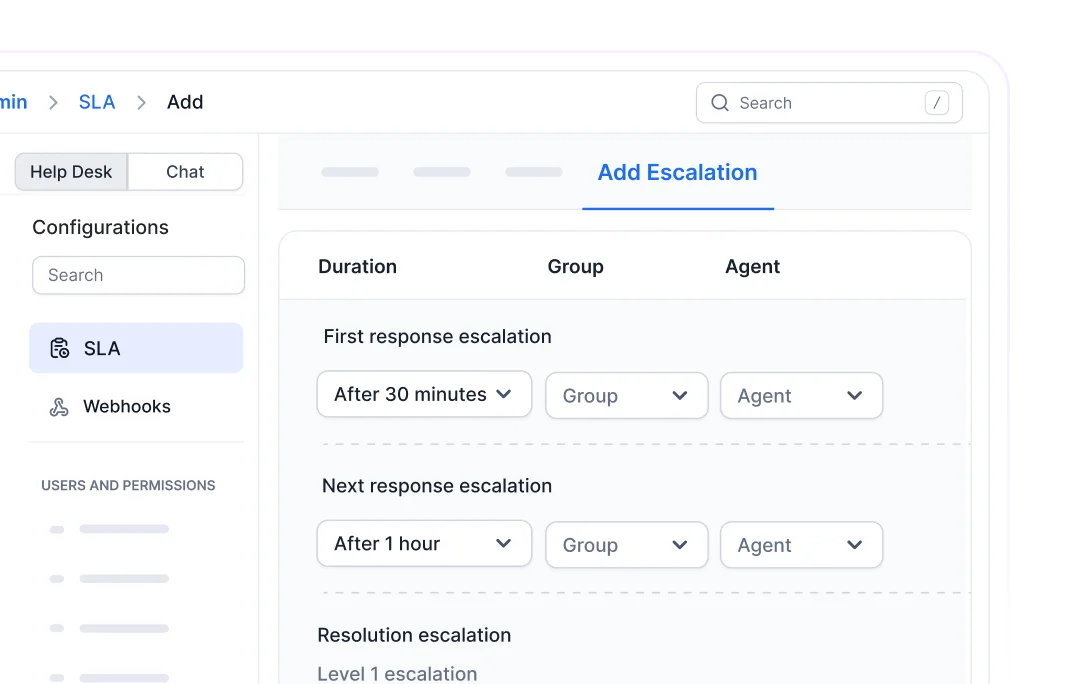Select the Add Escalation tab
The width and height of the screenshot is (1070, 684).
[677, 172]
